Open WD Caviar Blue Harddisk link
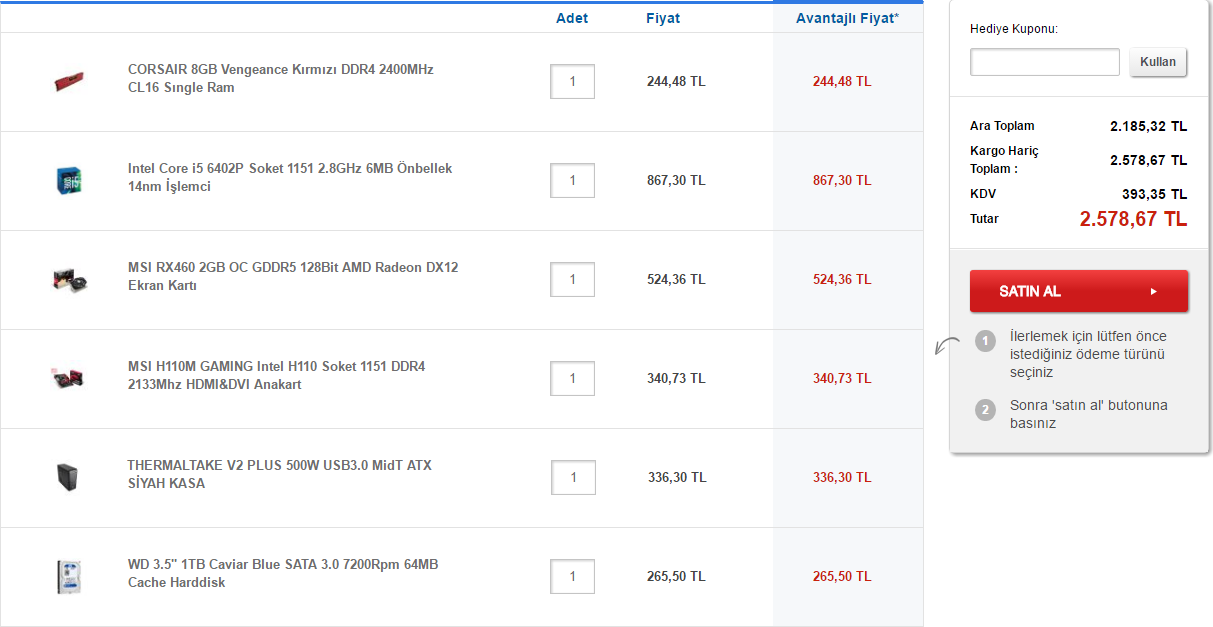1213x627 pixels. 282,573
